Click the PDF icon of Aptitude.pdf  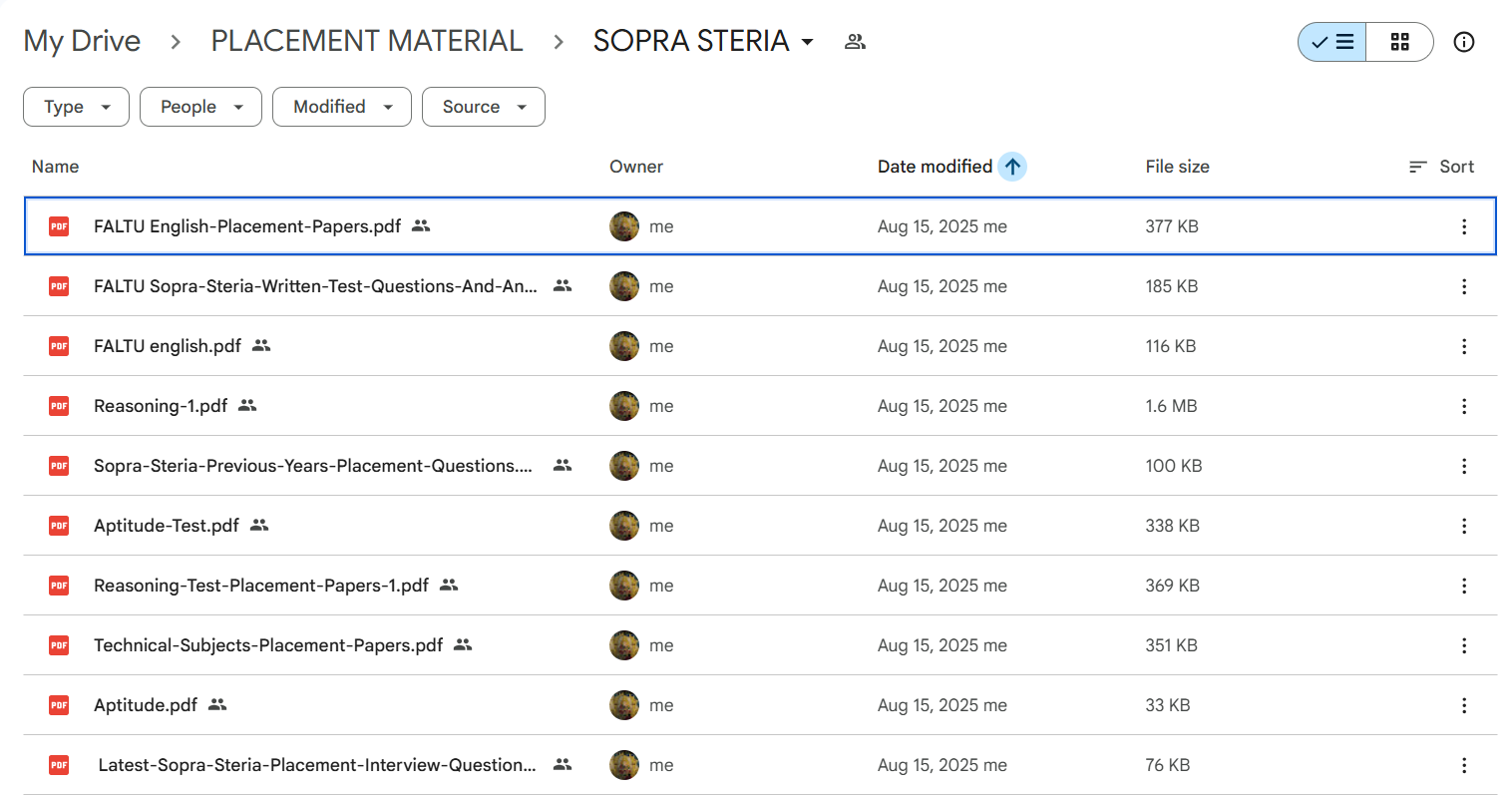coord(59,705)
